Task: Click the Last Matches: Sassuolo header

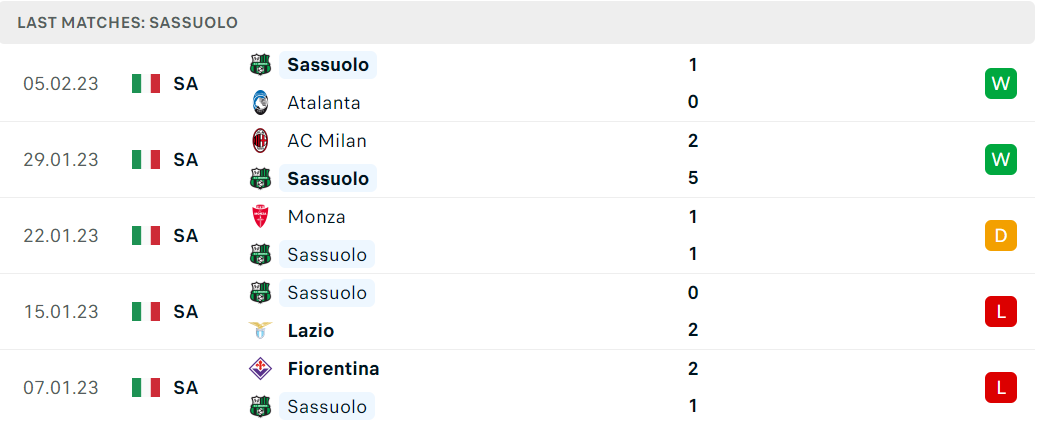Action: pyautogui.click(x=127, y=22)
